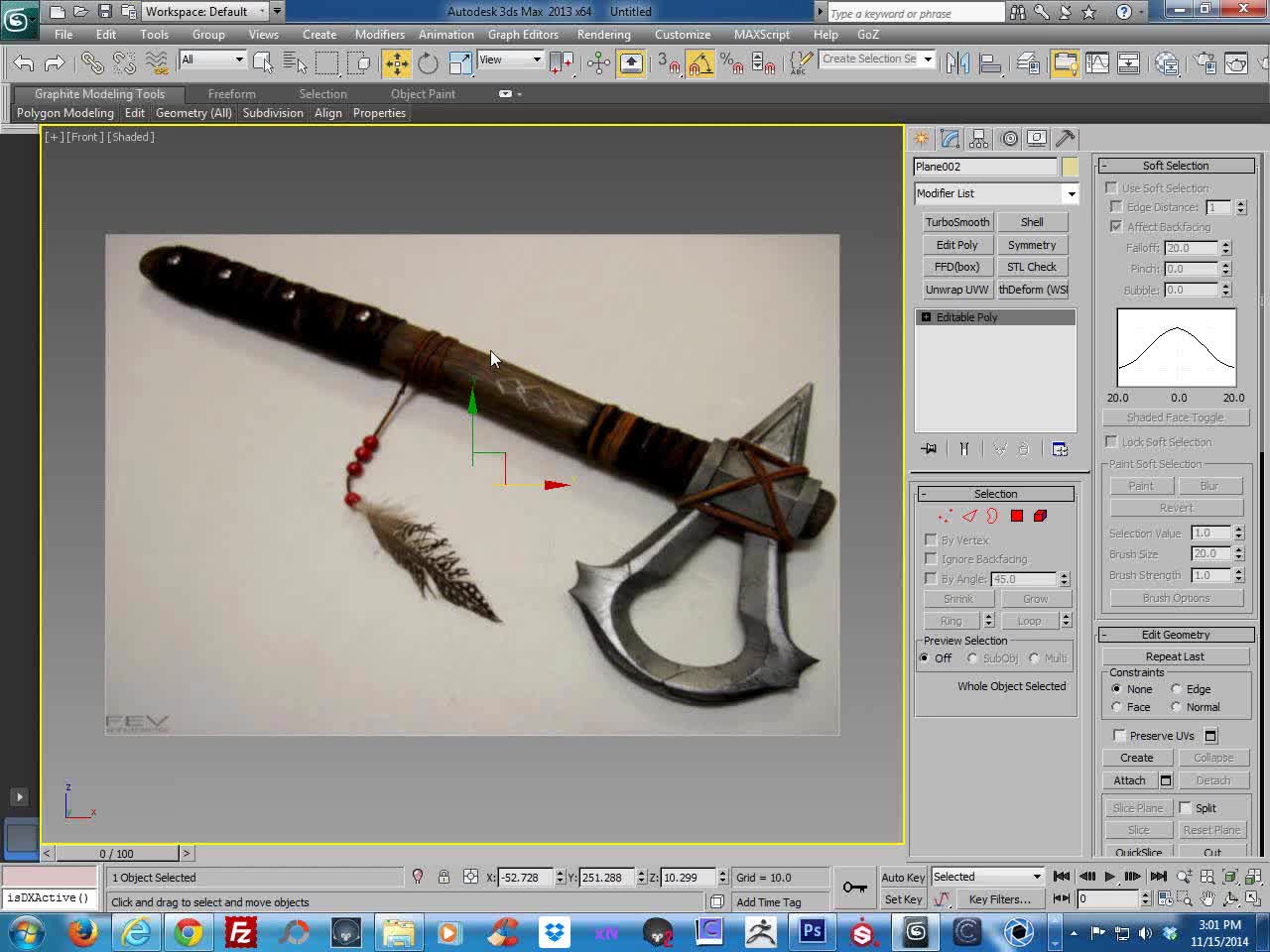Click the Attach button

pos(1129,780)
